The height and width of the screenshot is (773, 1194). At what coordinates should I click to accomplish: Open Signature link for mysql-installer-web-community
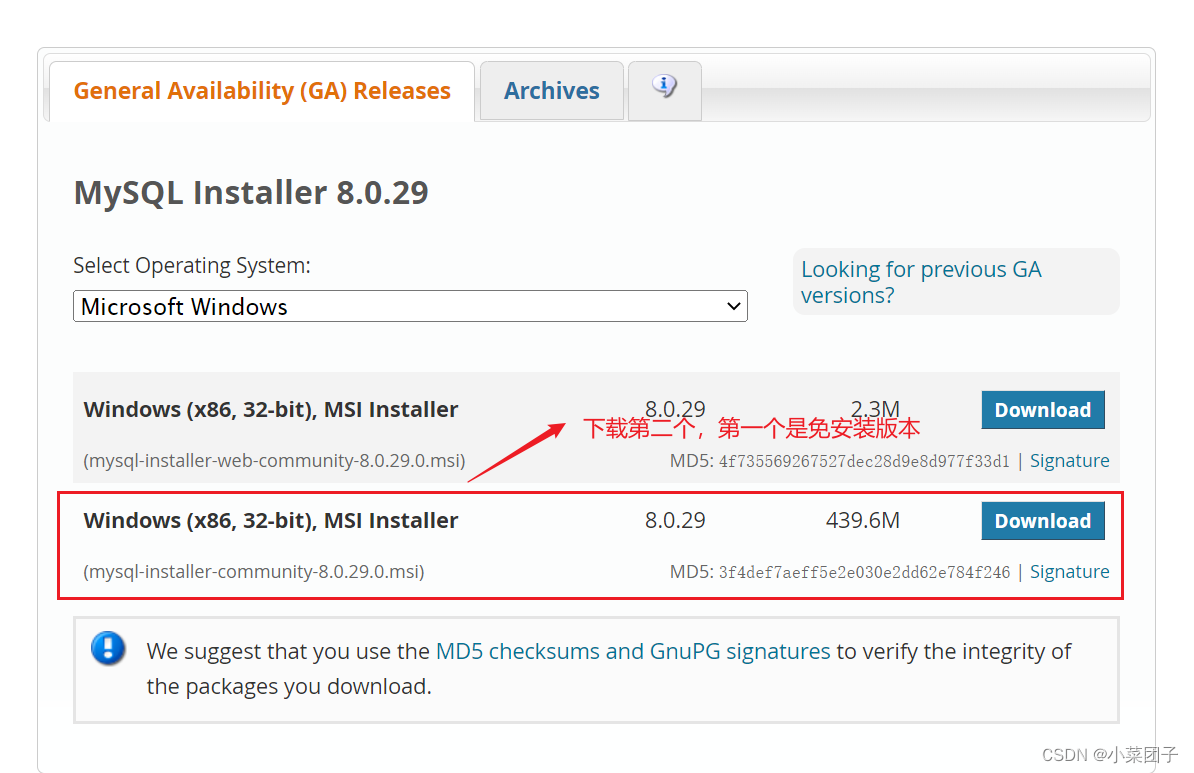[1069, 461]
